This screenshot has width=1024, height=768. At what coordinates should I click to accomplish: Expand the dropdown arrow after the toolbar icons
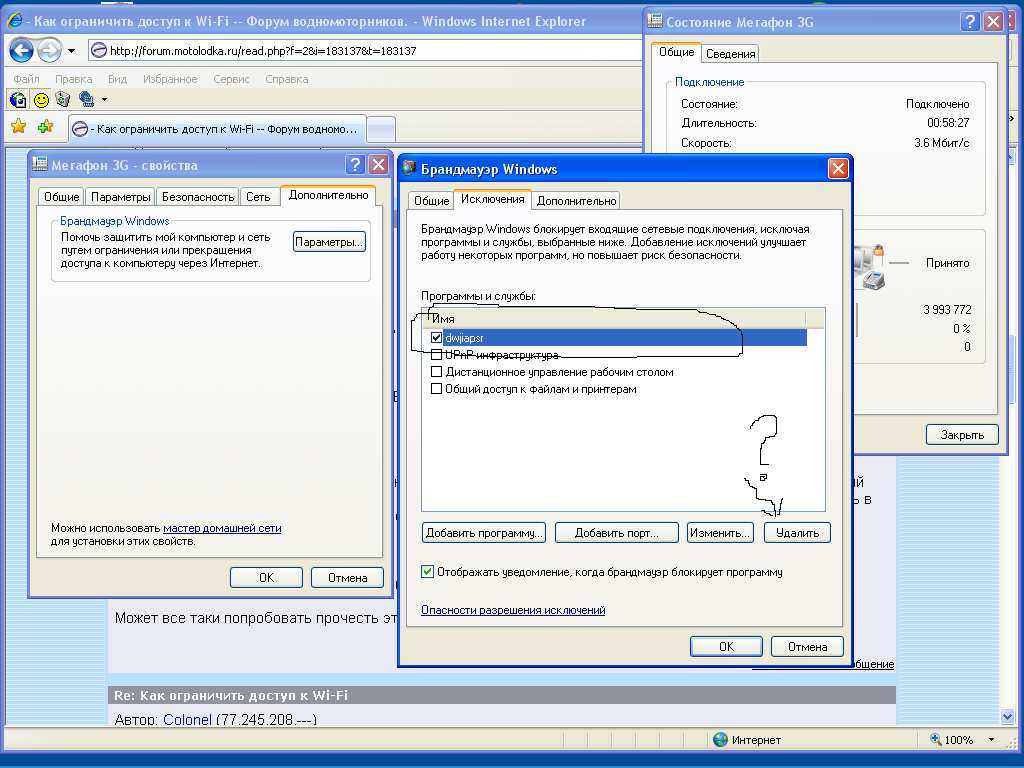click(104, 100)
